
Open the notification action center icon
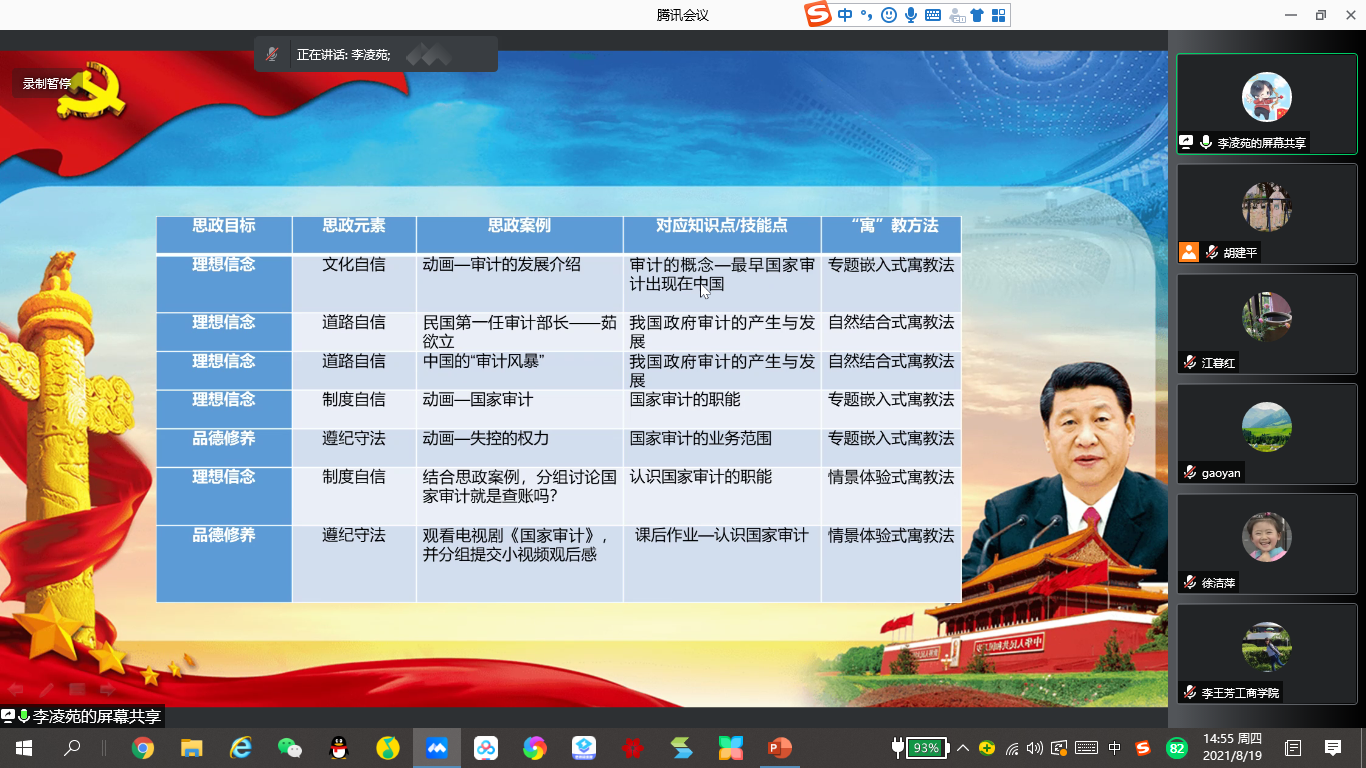pyautogui.click(x=1332, y=748)
